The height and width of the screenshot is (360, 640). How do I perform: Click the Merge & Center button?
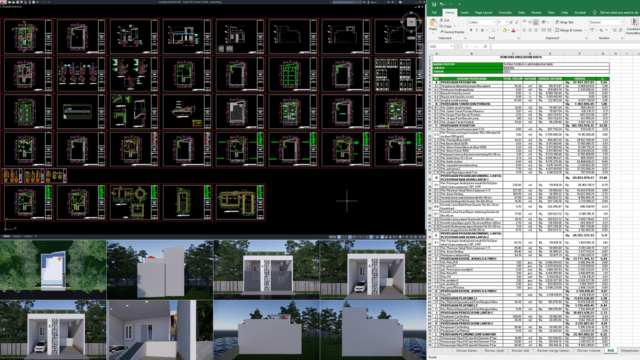(x=568, y=30)
